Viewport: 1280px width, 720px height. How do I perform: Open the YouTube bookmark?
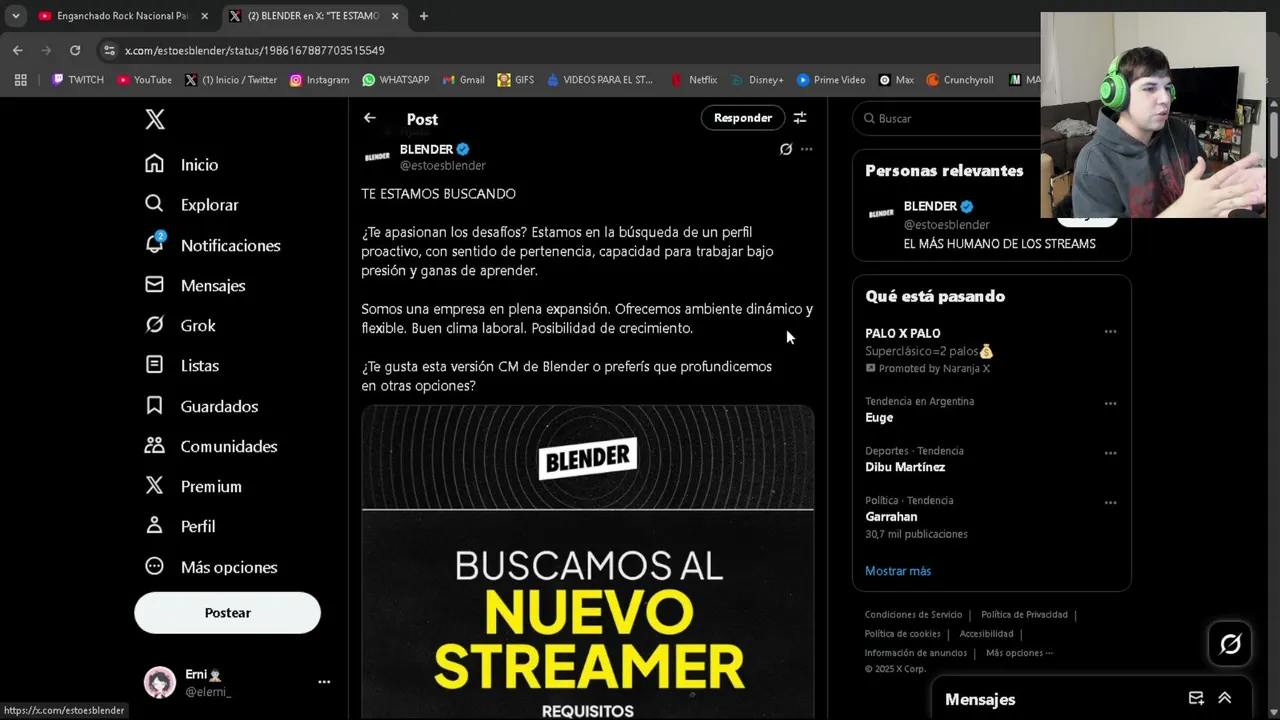144,80
